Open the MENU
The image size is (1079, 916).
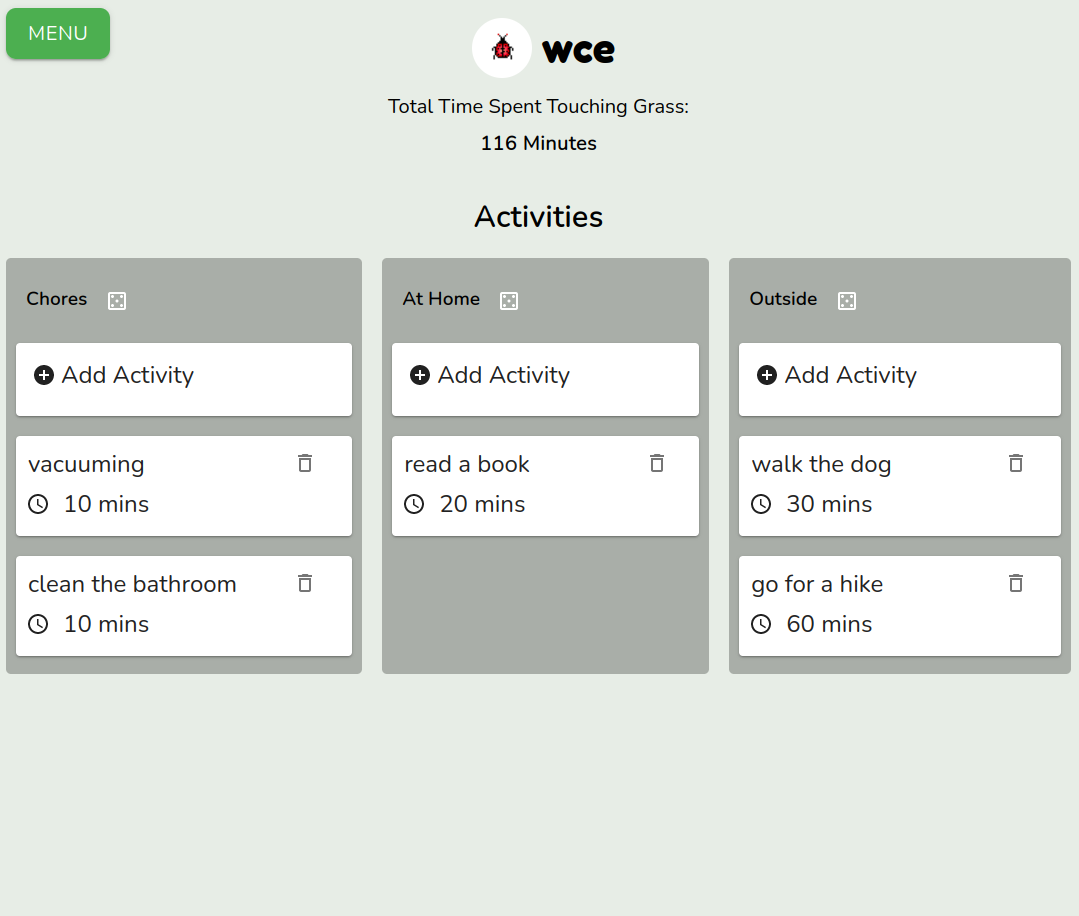pos(57,33)
